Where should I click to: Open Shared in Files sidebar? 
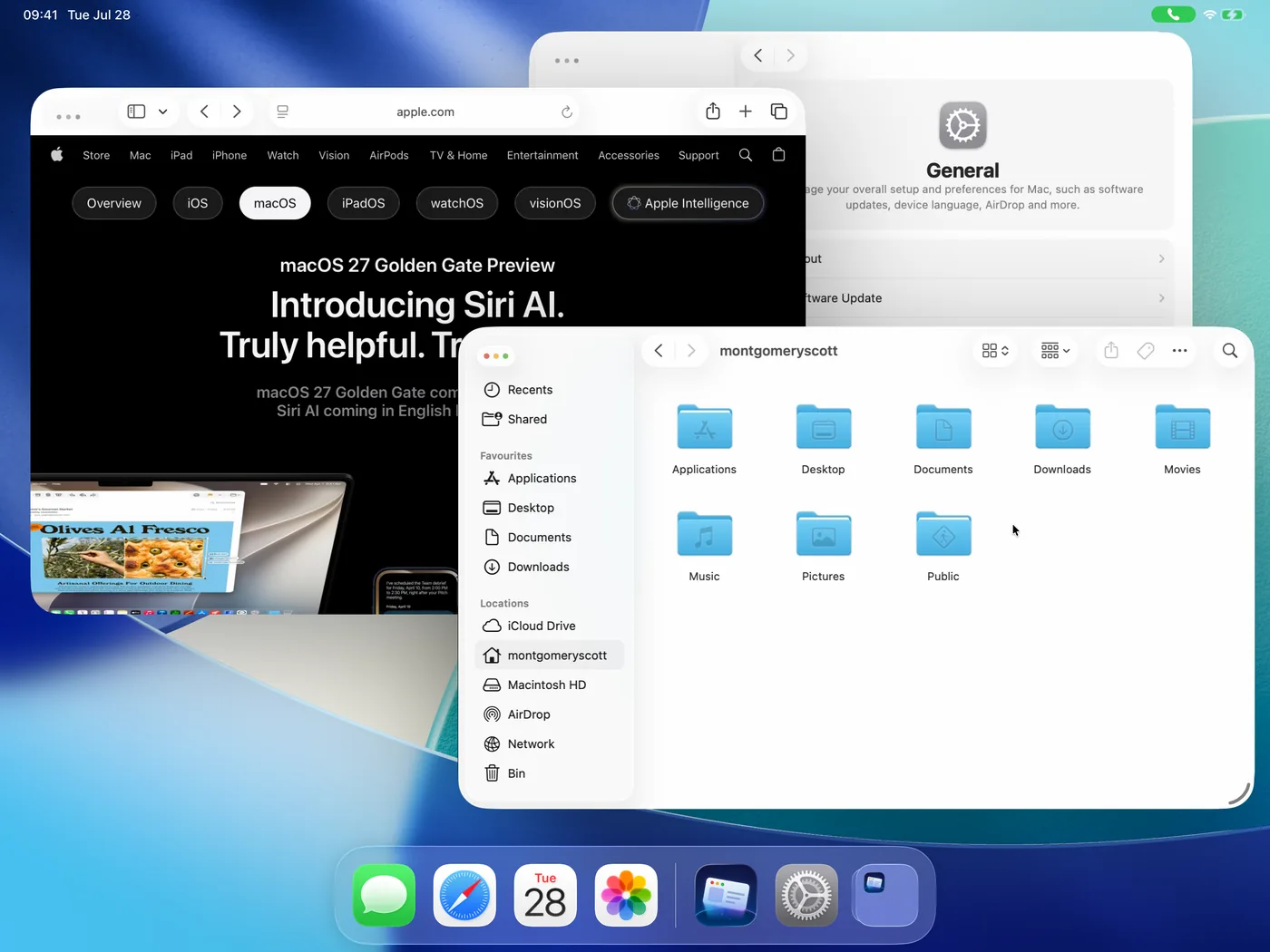[x=550, y=419]
